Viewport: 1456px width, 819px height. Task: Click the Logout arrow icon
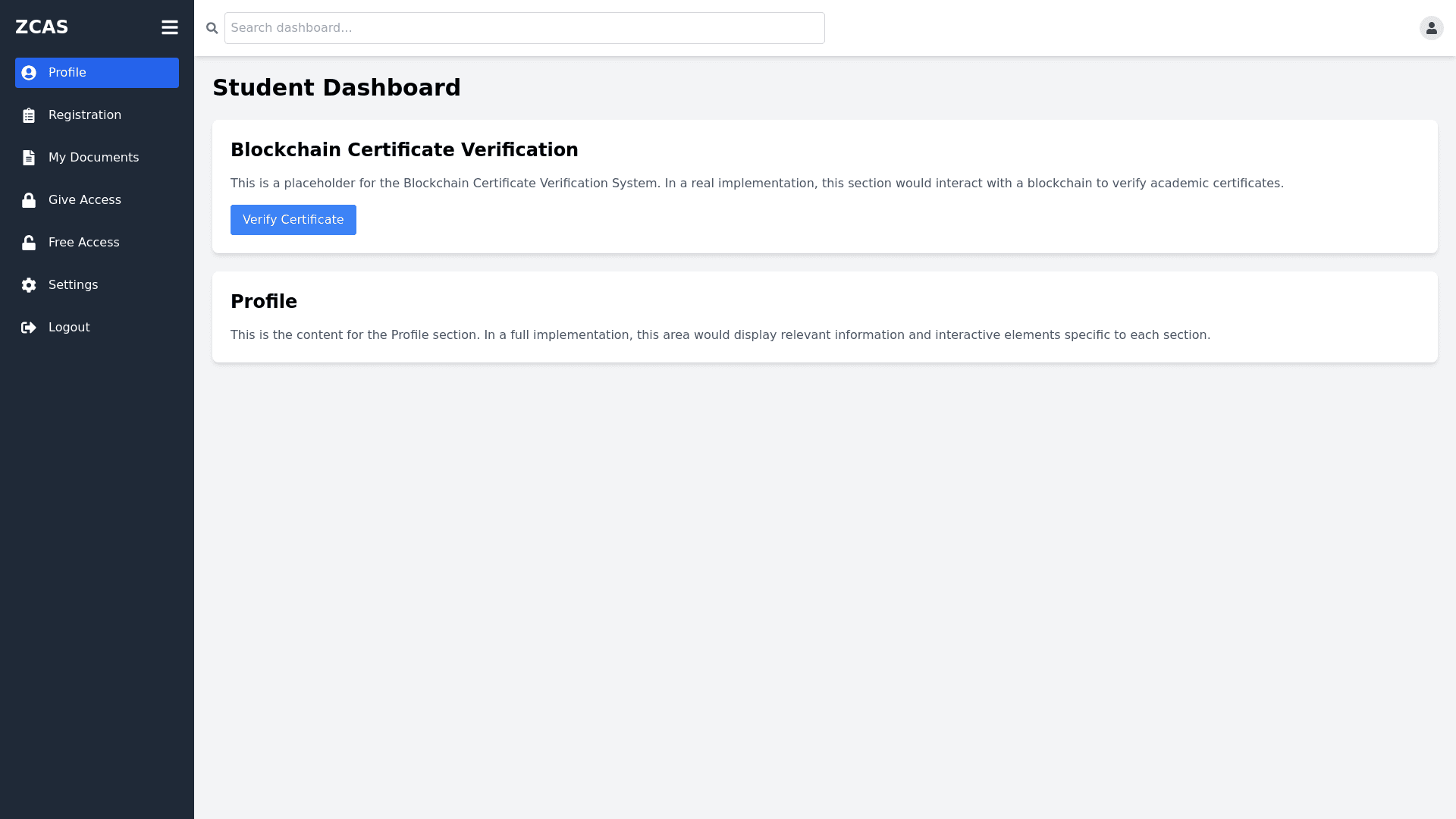[29, 328]
